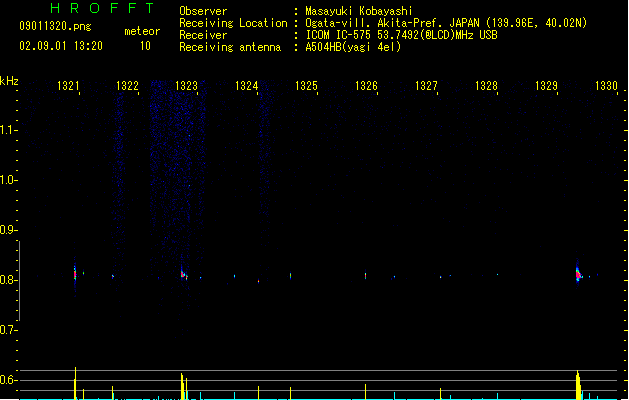The width and height of the screenshot is (629, 400).
Task: Click the 1327 time axis label
Action: (x=426, y=86)
